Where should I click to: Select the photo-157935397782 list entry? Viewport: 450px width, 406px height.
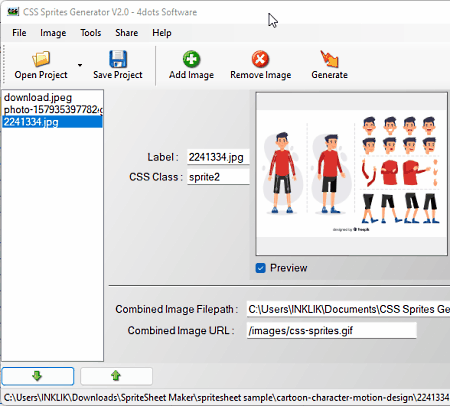pyautogui.click(x=53, y=109)
